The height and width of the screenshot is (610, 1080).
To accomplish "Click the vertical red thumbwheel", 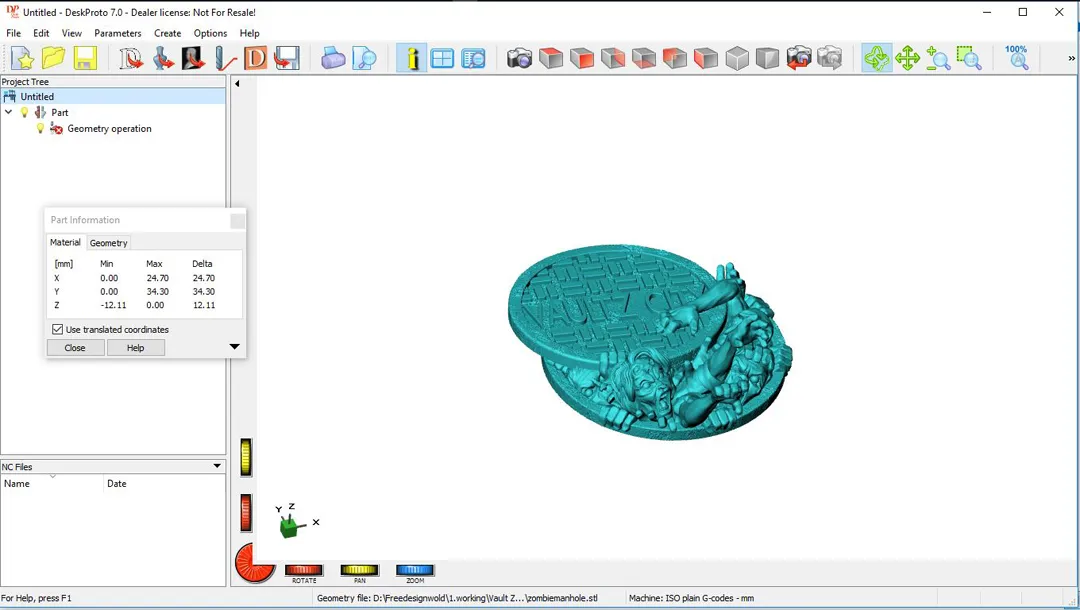I will pyautogui.click(x=246, y=513).
